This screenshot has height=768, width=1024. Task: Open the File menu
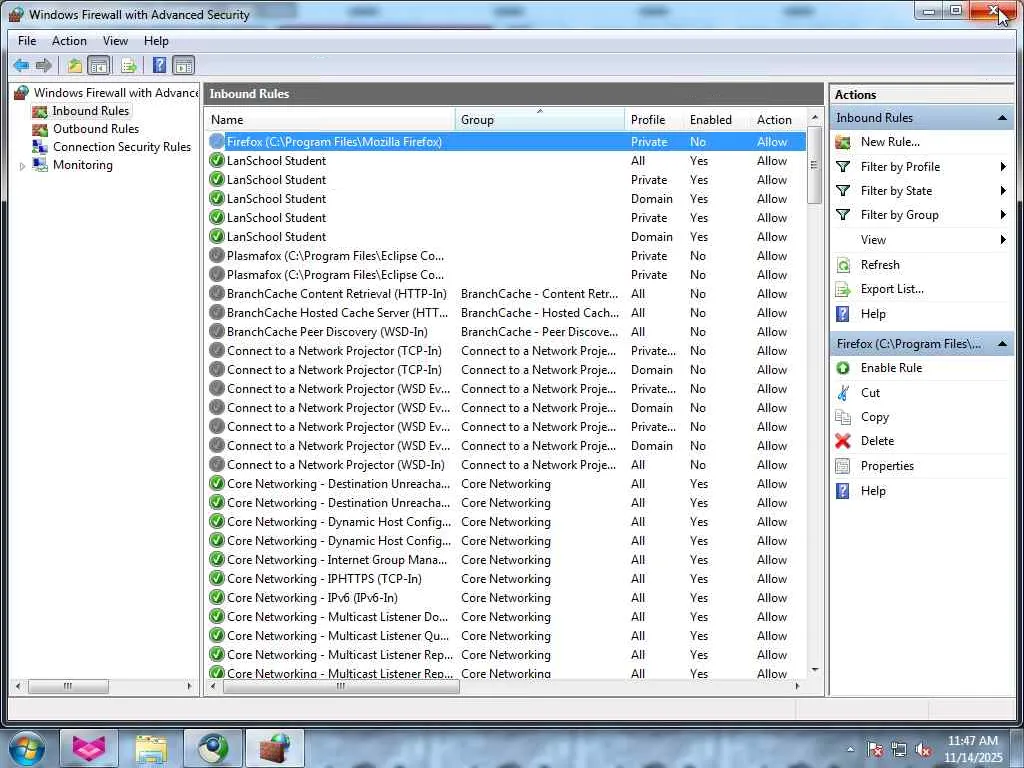tap(27, 40)
